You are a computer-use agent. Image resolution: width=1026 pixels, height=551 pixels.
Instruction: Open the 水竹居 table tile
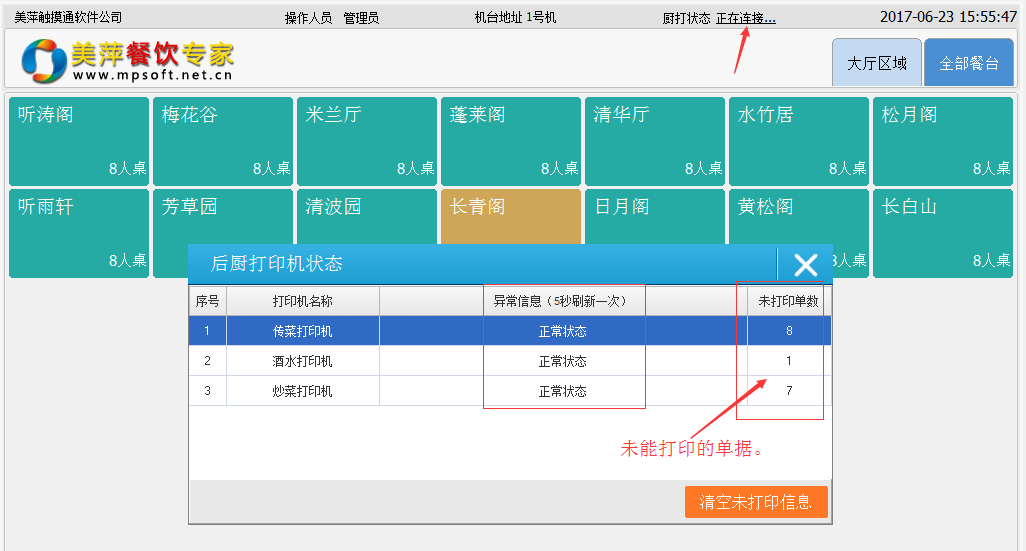(798, 141)
